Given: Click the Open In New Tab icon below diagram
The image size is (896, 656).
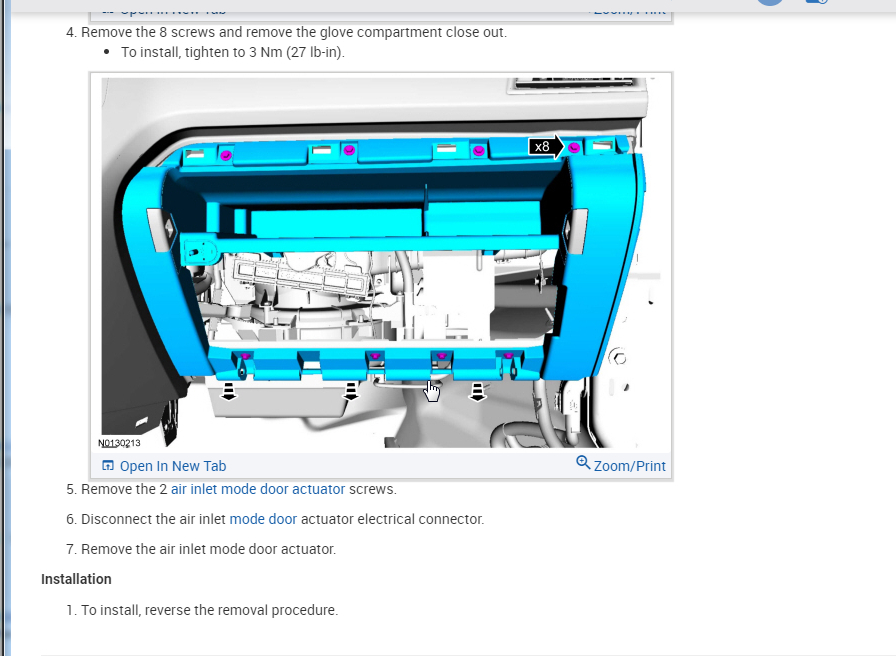Looking at the screenshot, I should pyautogui.click(x=107, y=466).
